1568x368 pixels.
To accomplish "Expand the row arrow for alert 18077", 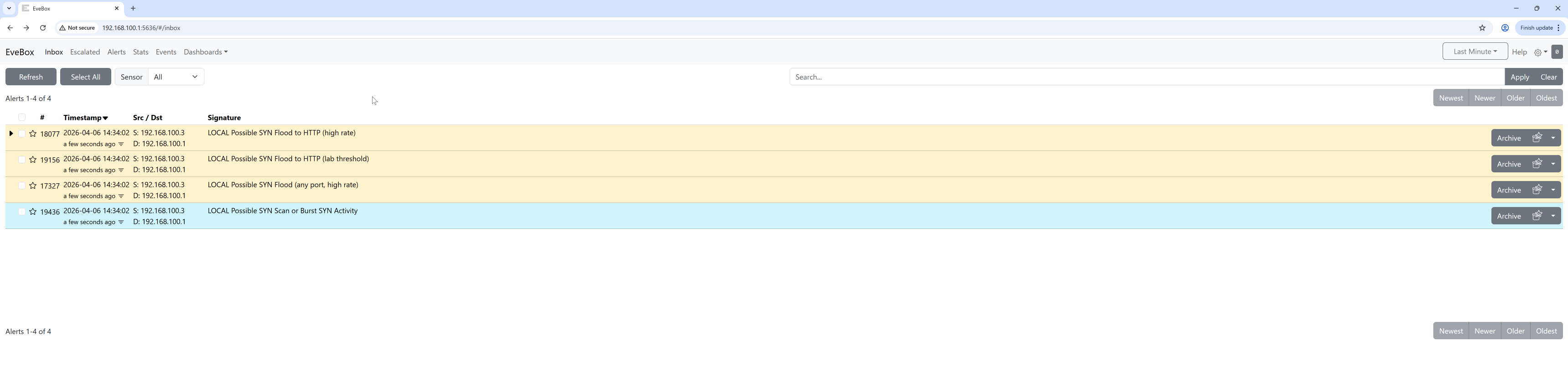I will 11,134.
